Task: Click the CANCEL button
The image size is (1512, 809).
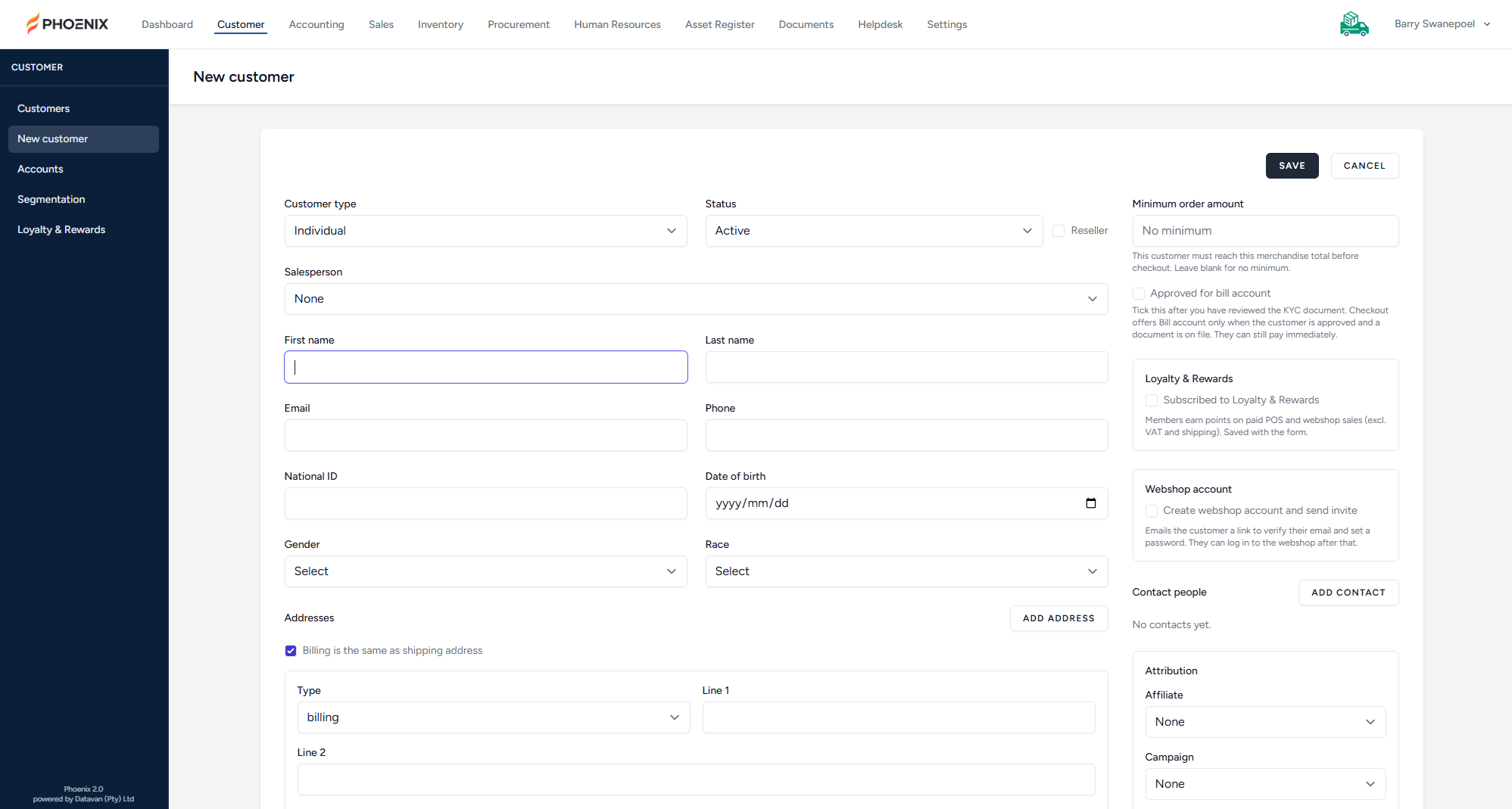Action: click(1364, 166)
